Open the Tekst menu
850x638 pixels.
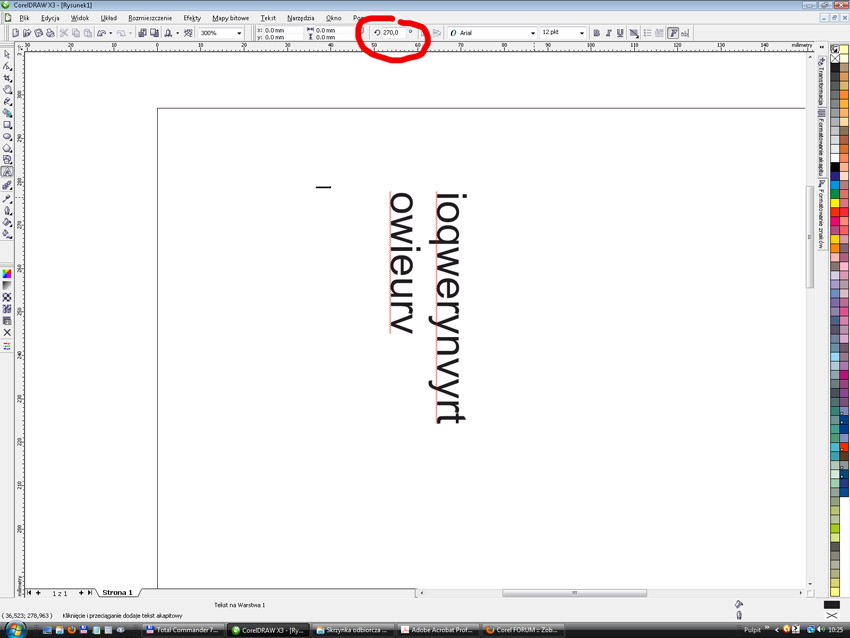tap(267, 18)
